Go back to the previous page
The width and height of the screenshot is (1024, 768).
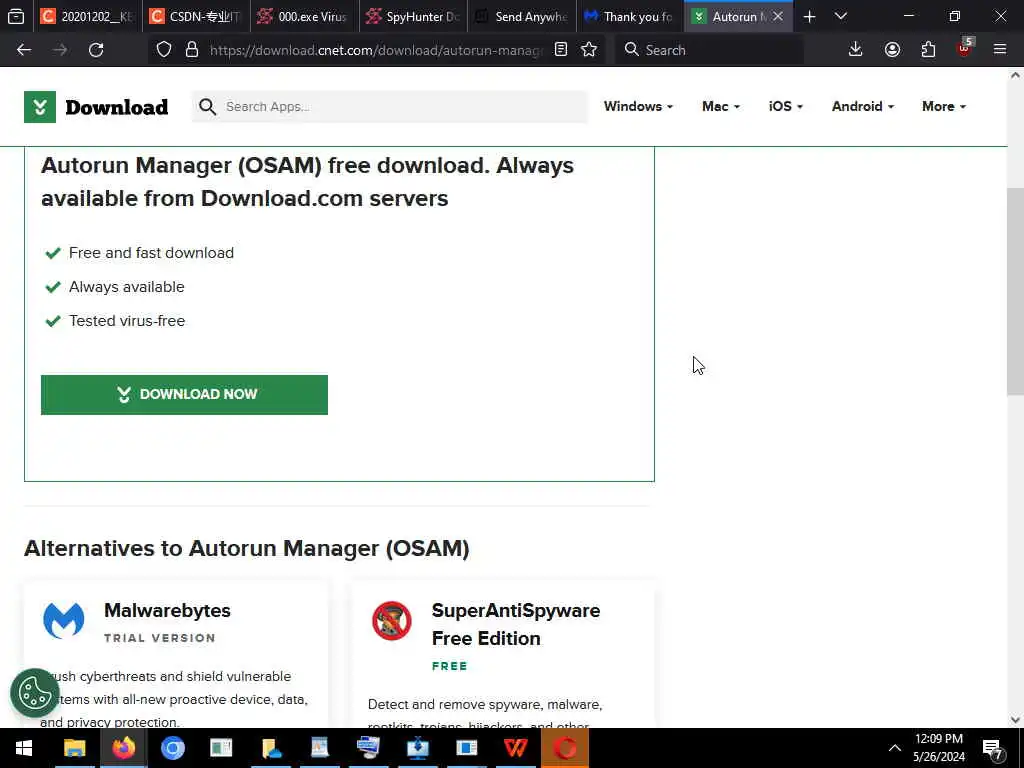pos(24,50)
